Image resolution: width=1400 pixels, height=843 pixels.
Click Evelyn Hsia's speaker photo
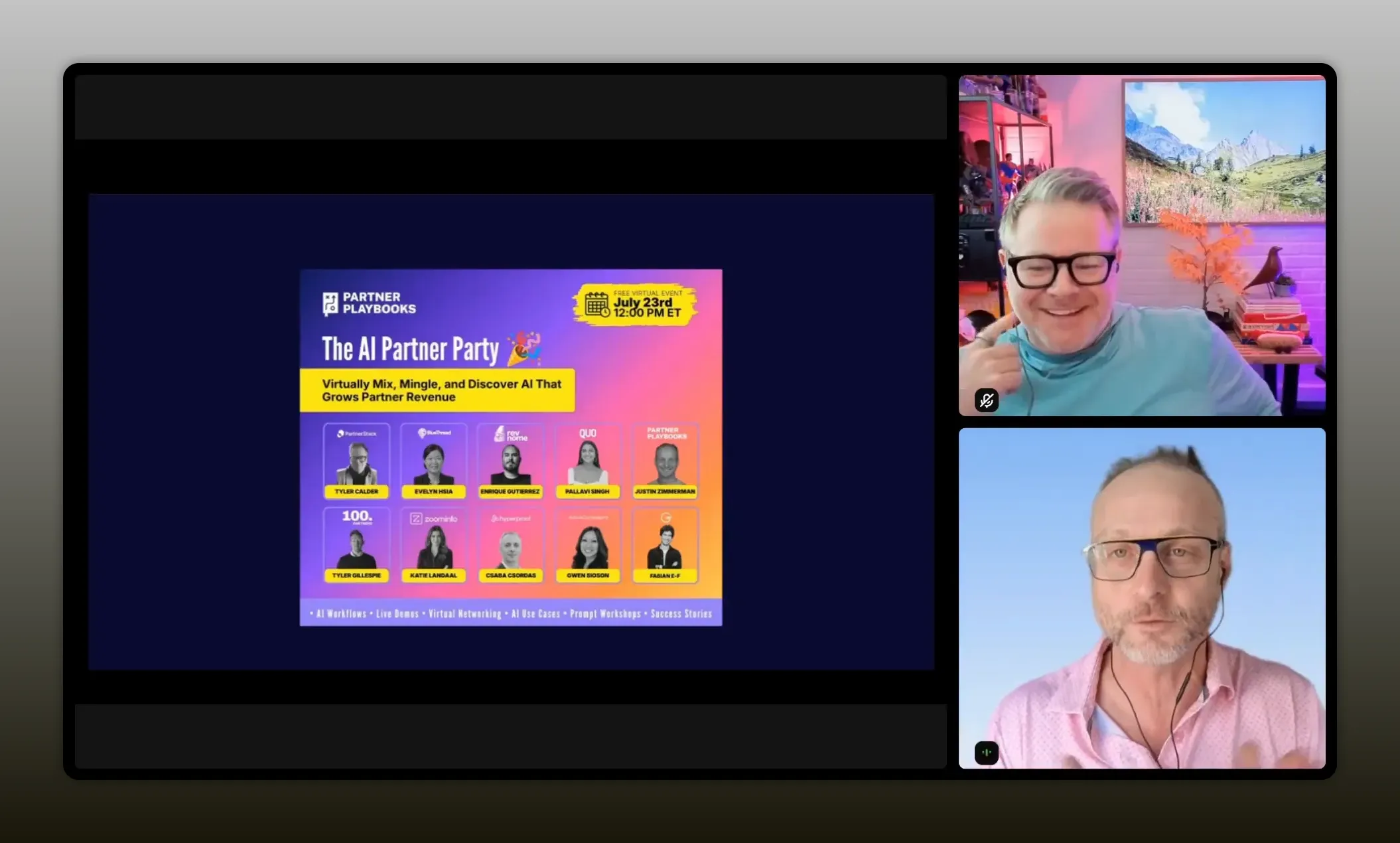pos(434,464)
